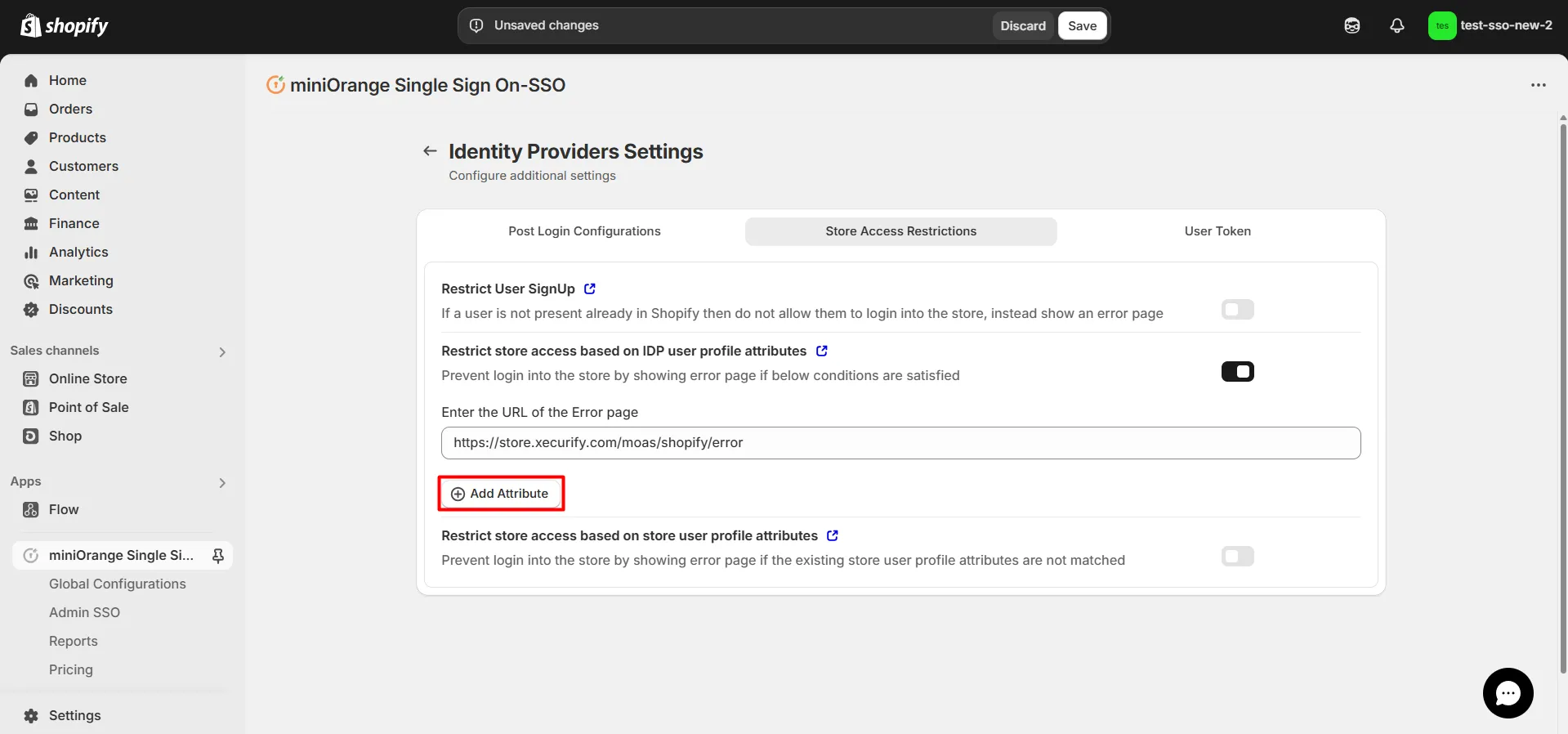Click the Flow app icon

click(31, 510)
